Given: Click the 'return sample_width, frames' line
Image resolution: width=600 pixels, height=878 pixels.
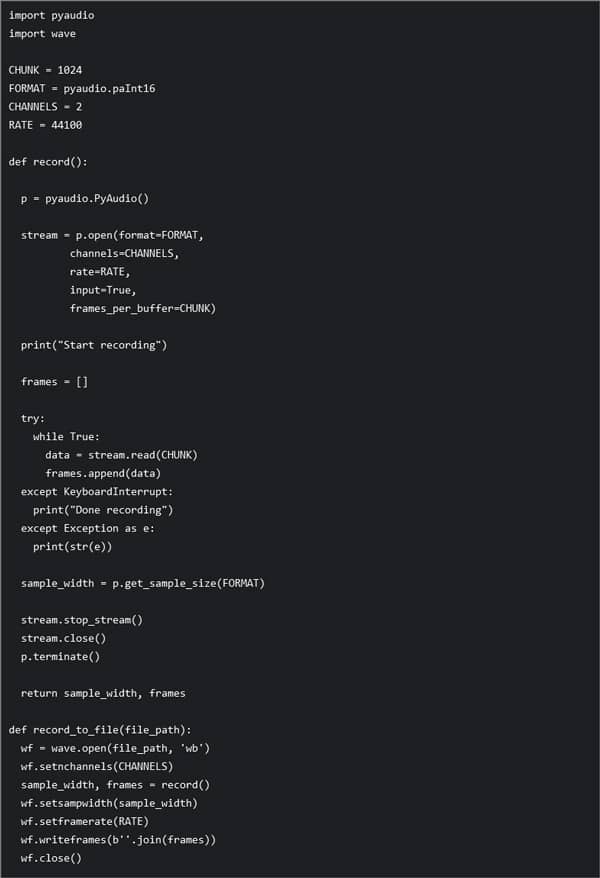Looking at the screenshot, I should (103, 693).
